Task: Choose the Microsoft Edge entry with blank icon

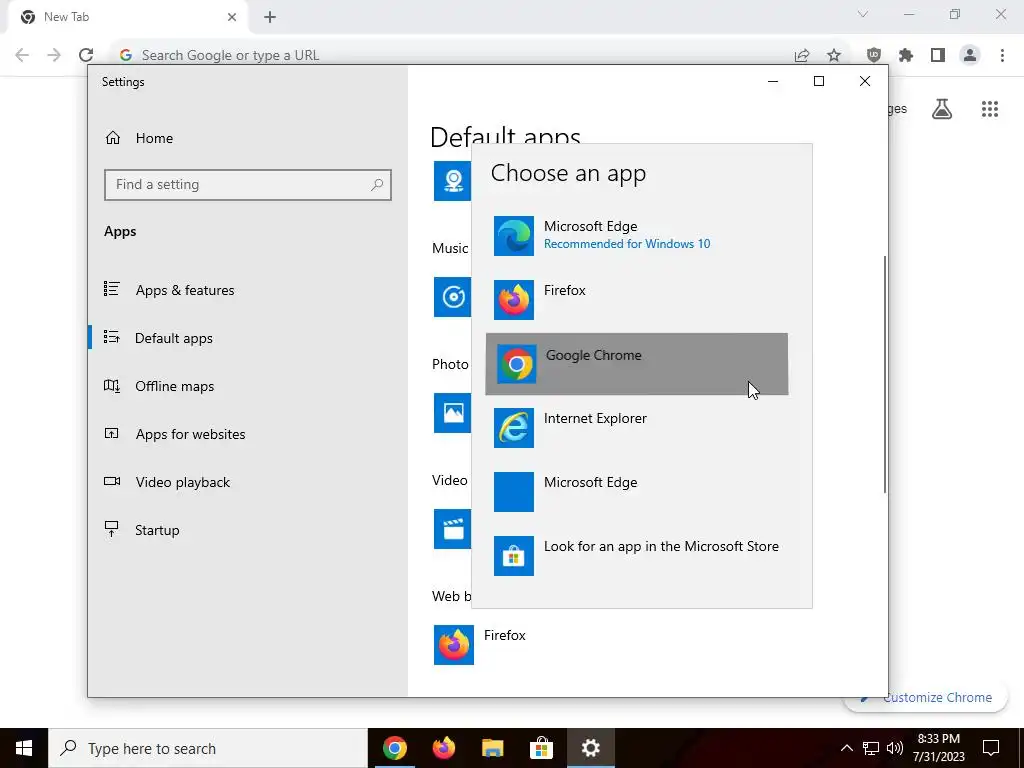Action: pos(637,492)
